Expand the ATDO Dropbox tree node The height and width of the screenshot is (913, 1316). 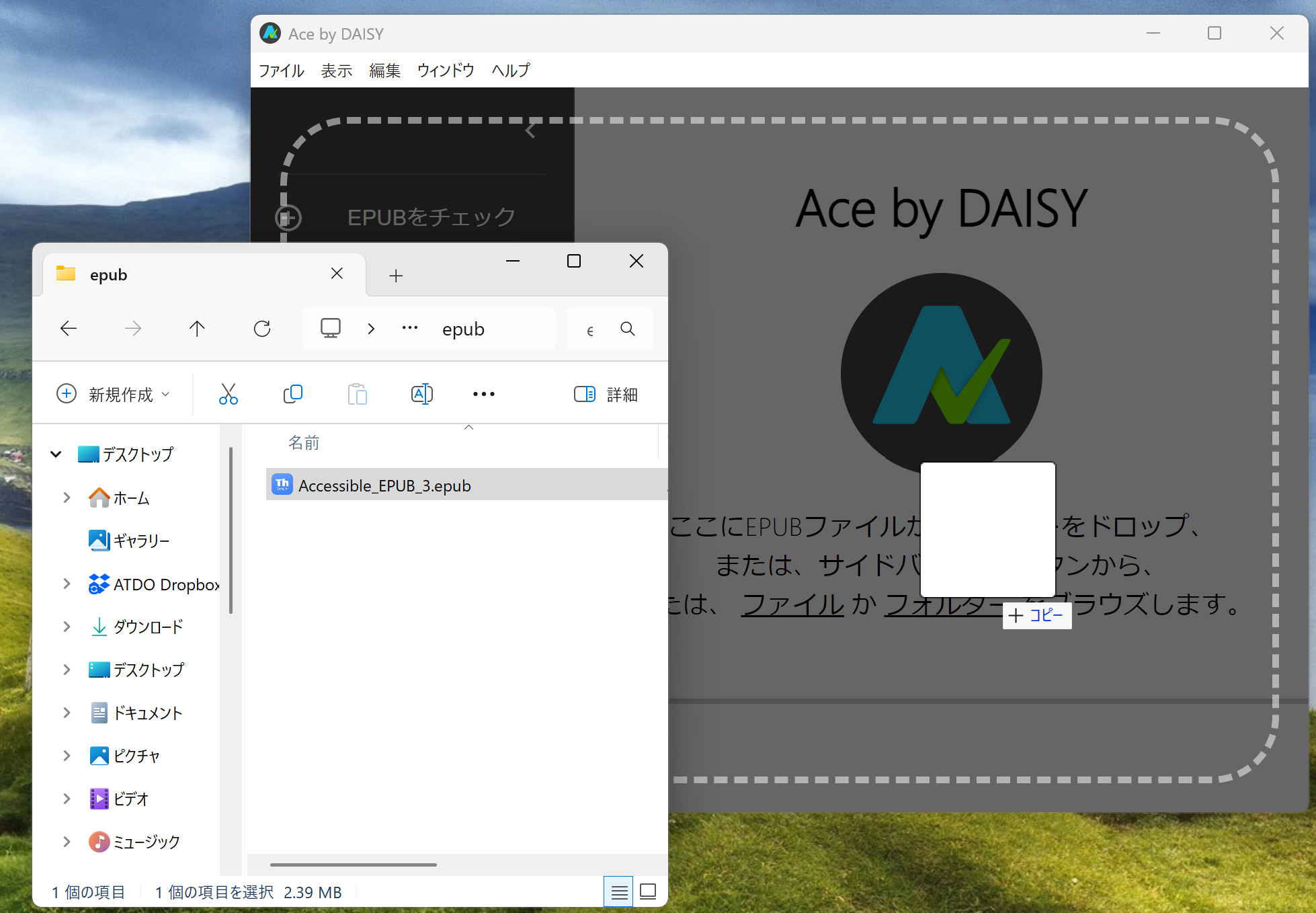click(67, 584)
